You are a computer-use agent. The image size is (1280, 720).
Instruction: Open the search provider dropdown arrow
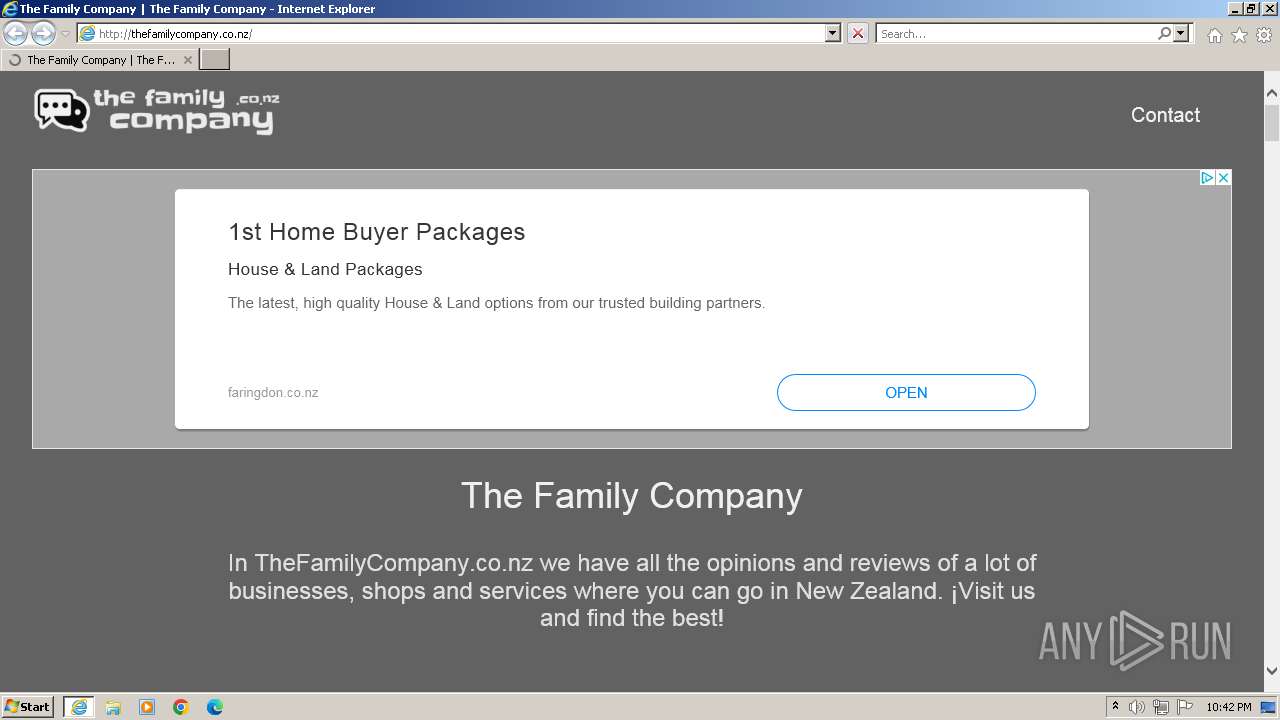coord(1182,33)
